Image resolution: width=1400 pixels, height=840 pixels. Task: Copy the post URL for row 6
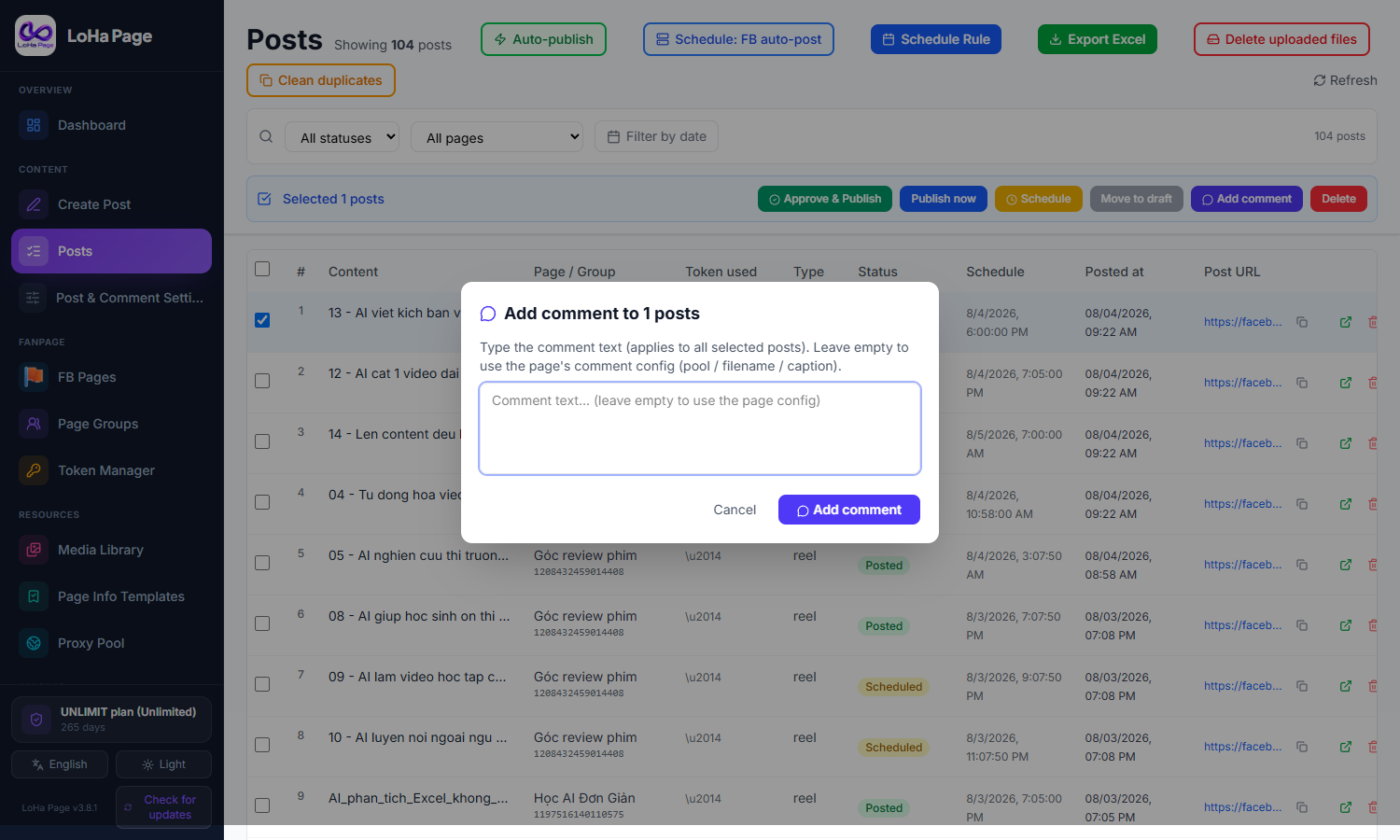1302,625
